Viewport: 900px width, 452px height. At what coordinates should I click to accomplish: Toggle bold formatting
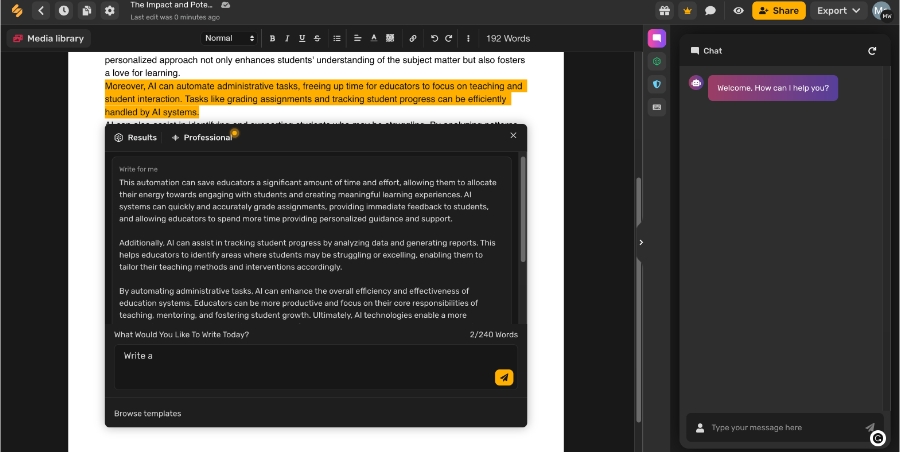coord(272,38)
